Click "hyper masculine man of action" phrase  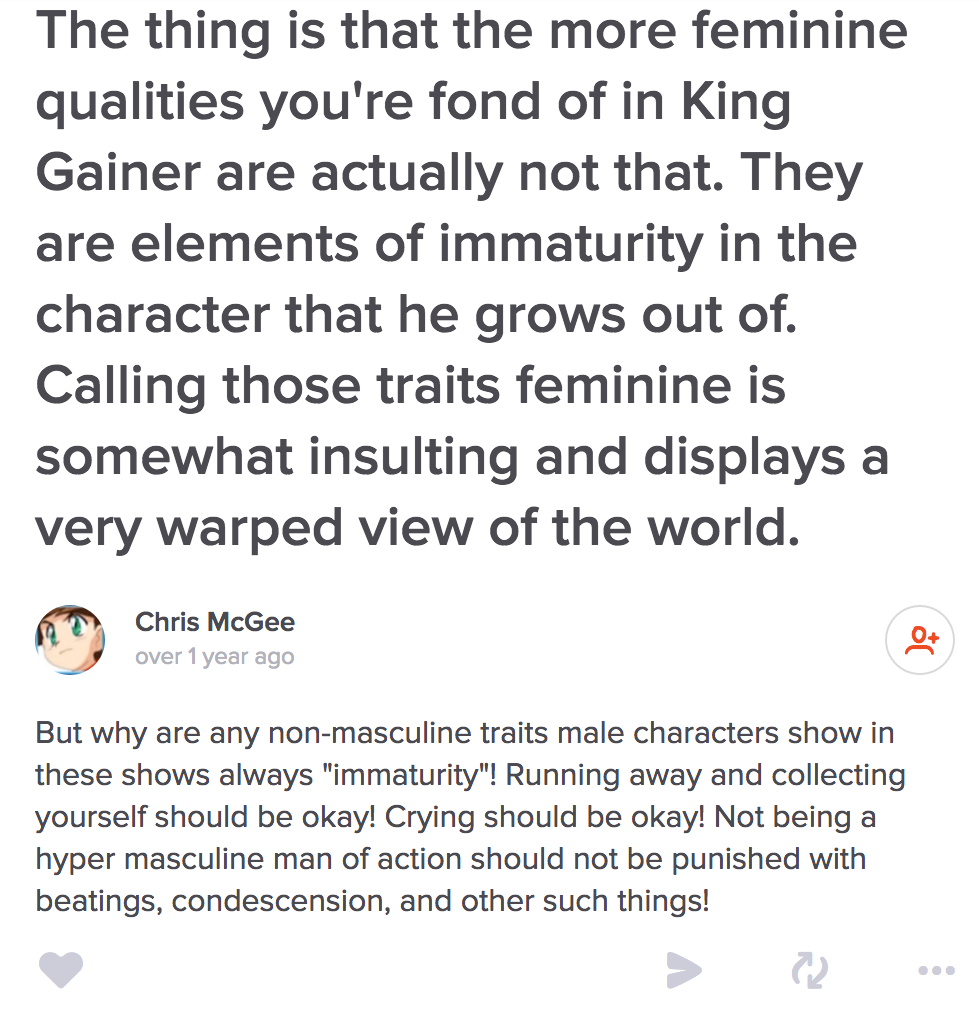click(x=250, y=859)
